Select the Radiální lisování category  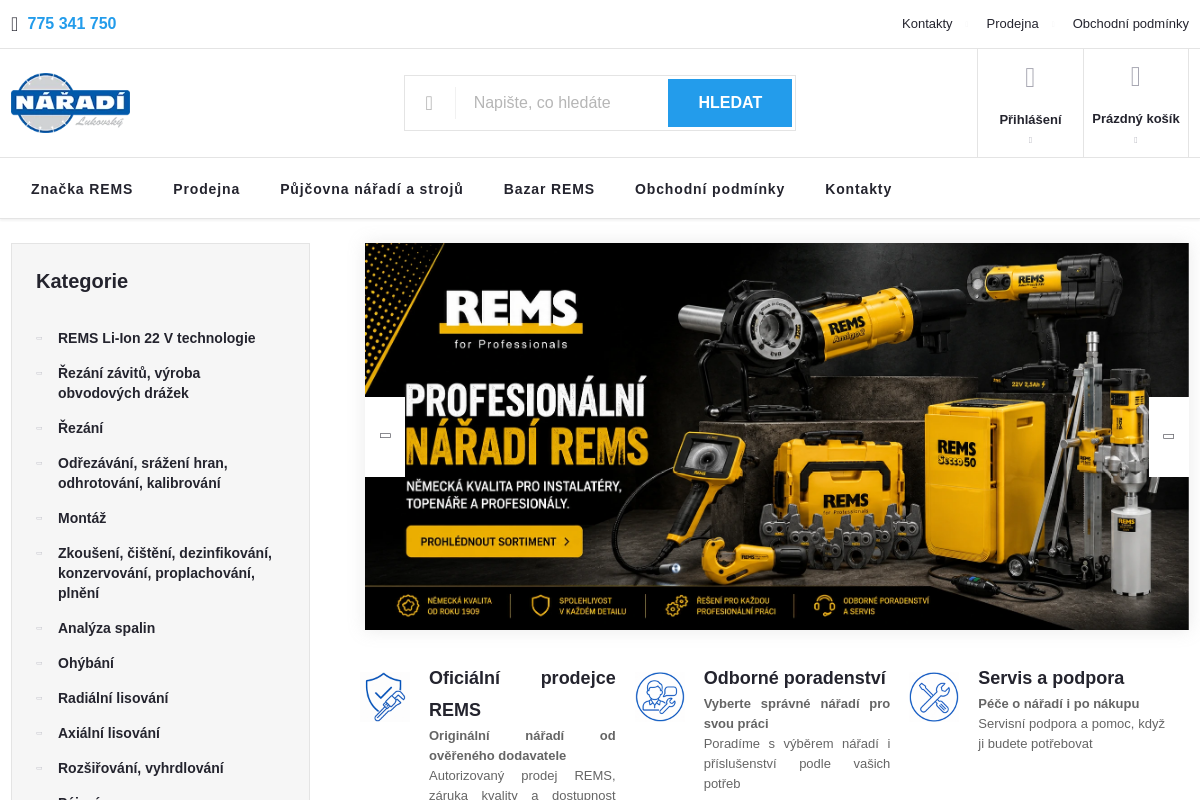click(x=113, y=698)
